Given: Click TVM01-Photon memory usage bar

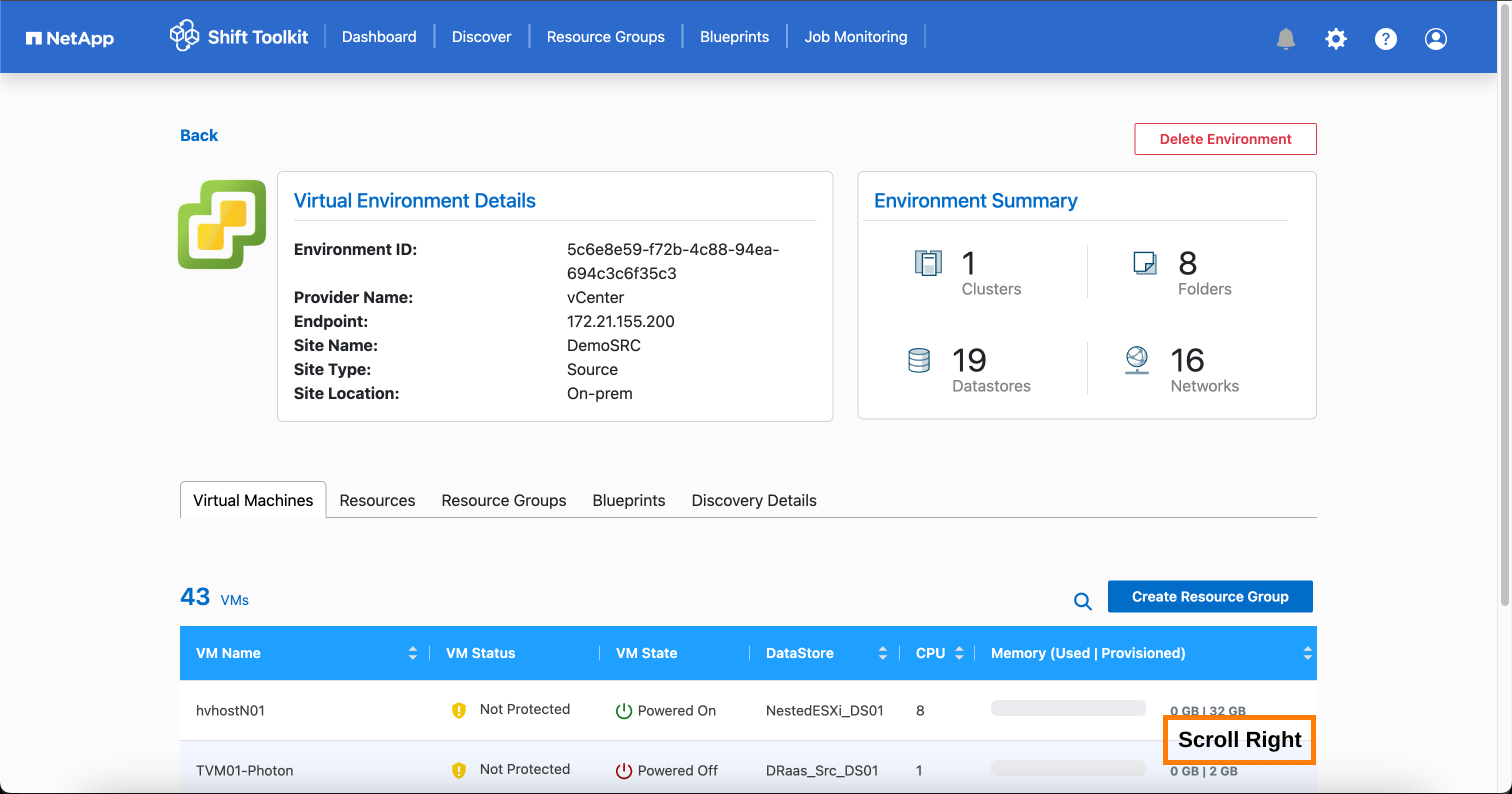Looking at the screenshot, I should (1067, 768).
